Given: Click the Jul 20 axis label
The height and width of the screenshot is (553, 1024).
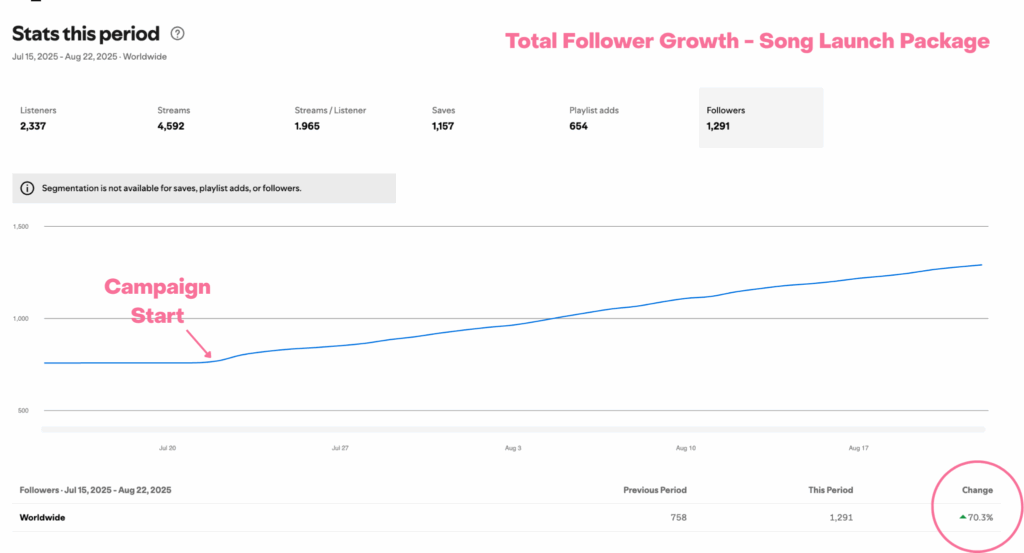Looking at the screenshot, I should (x=167, y=448).
